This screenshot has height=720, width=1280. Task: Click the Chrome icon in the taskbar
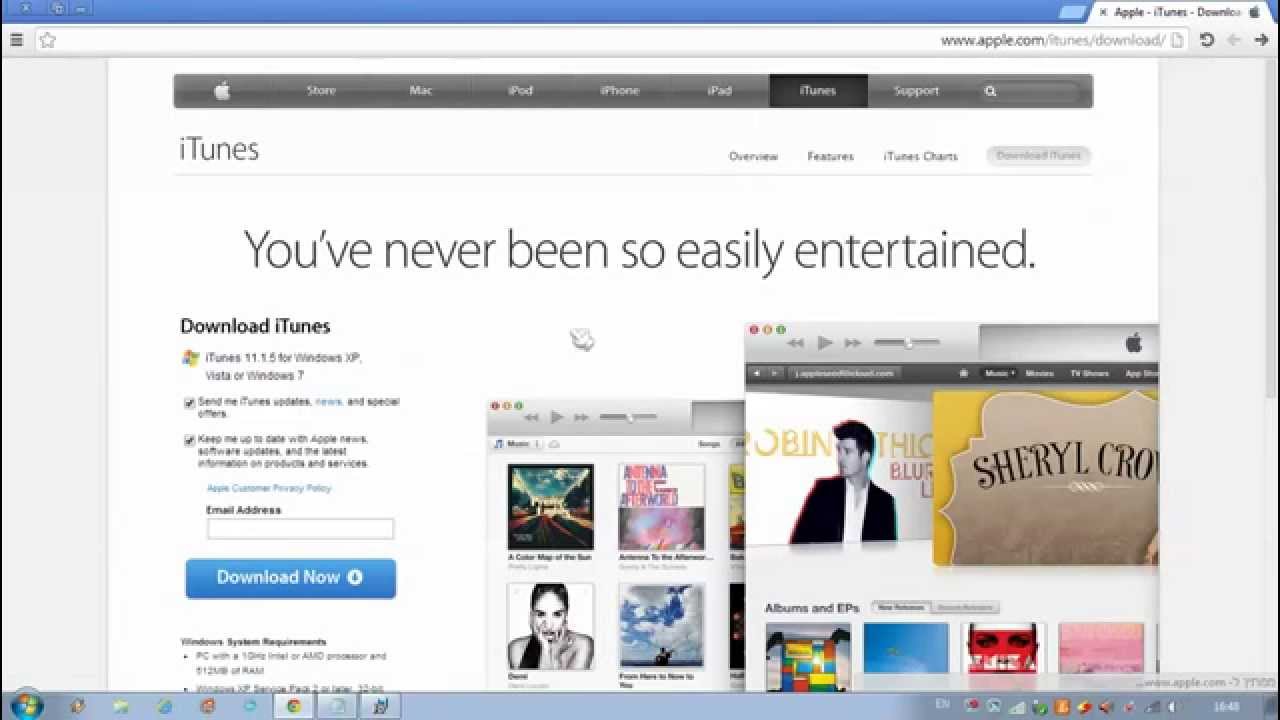(x=294, y=706)
